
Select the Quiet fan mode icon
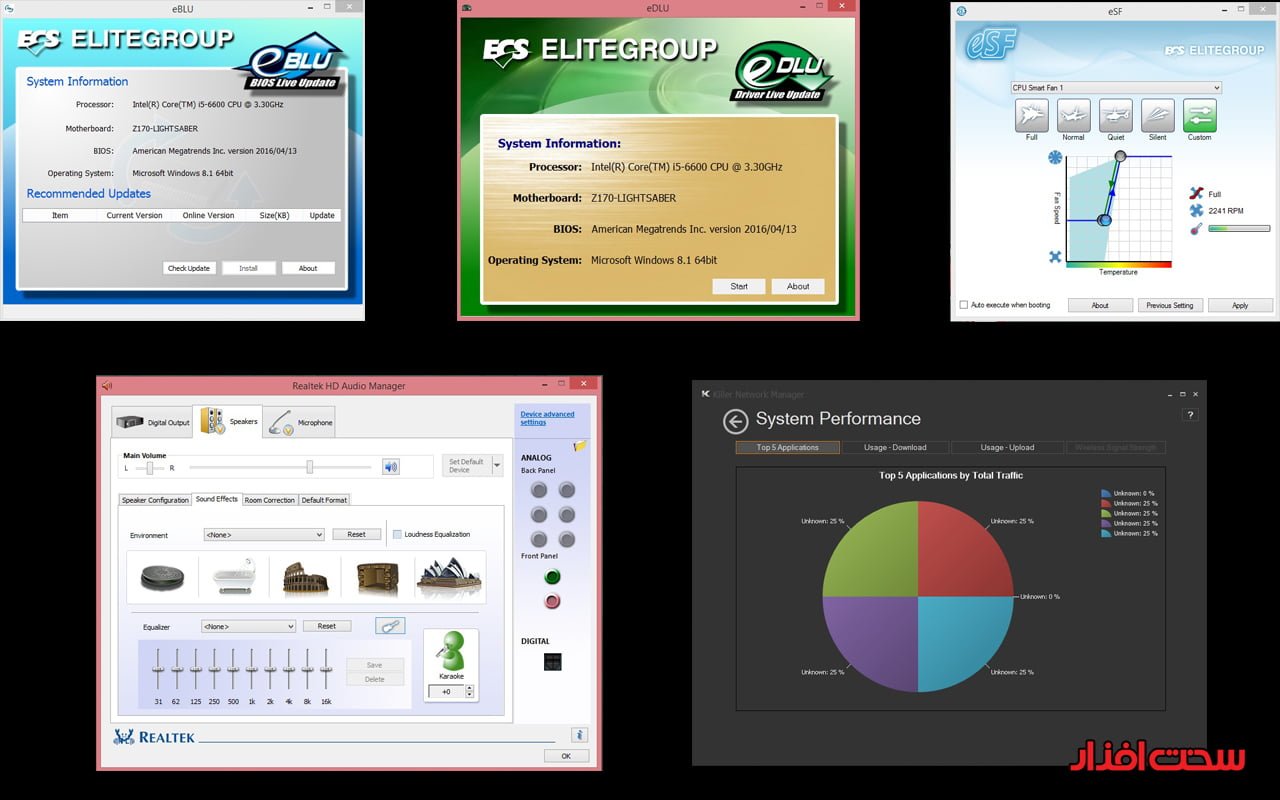click(x=1115, y=115)
